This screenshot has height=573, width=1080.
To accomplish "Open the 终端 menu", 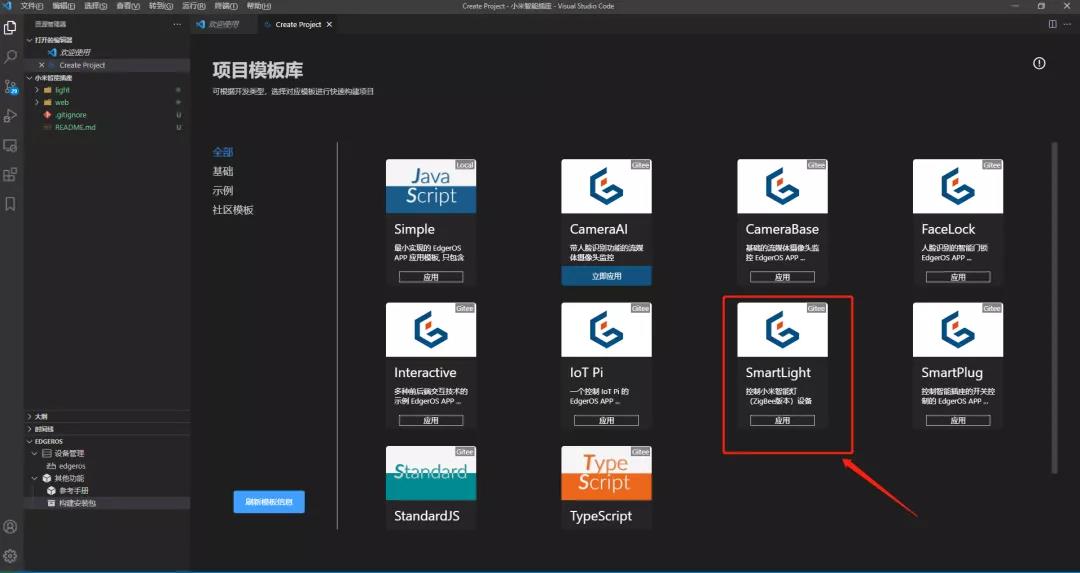I will [x=225, y=6].
